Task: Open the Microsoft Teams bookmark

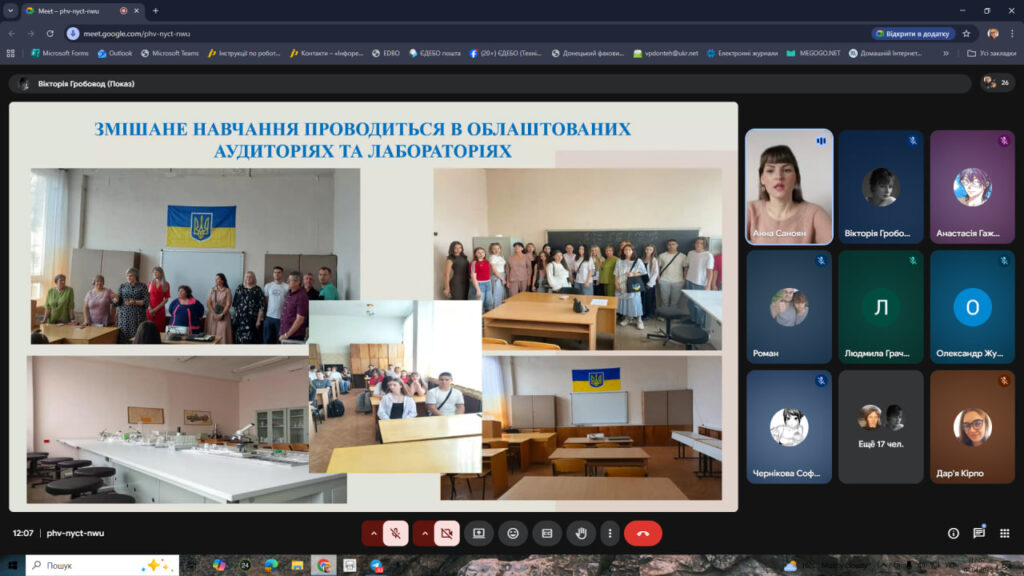Action: pyautogui.click(x=171, y=53)
